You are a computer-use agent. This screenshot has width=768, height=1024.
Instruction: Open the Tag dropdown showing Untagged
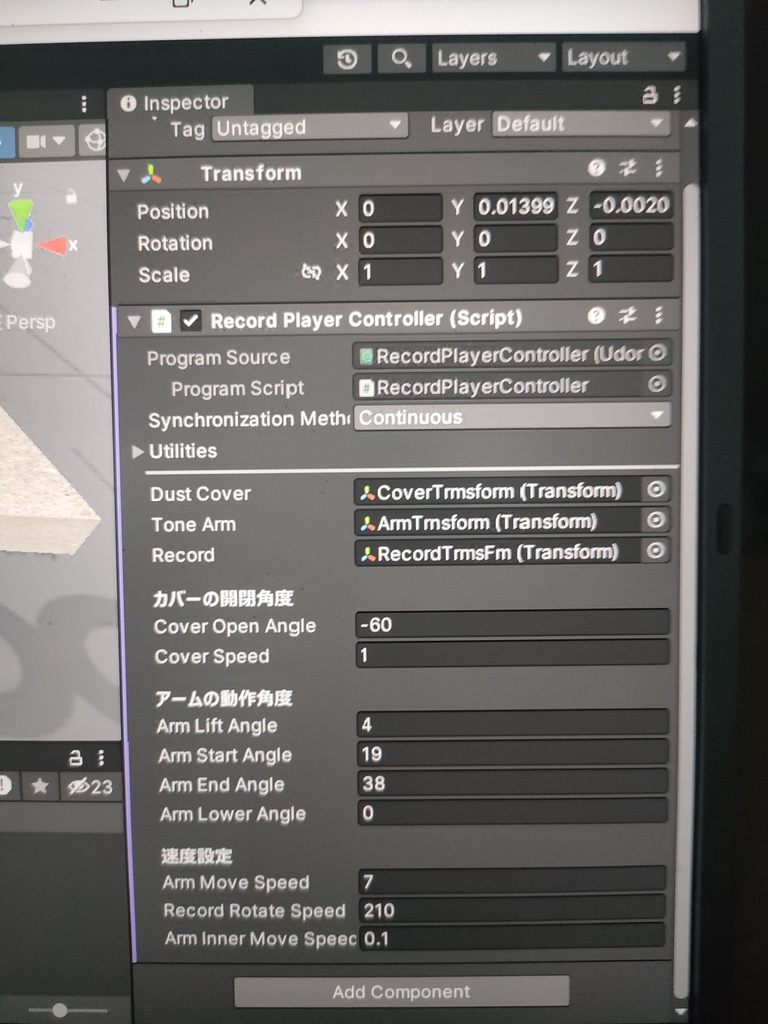point(310,127)
